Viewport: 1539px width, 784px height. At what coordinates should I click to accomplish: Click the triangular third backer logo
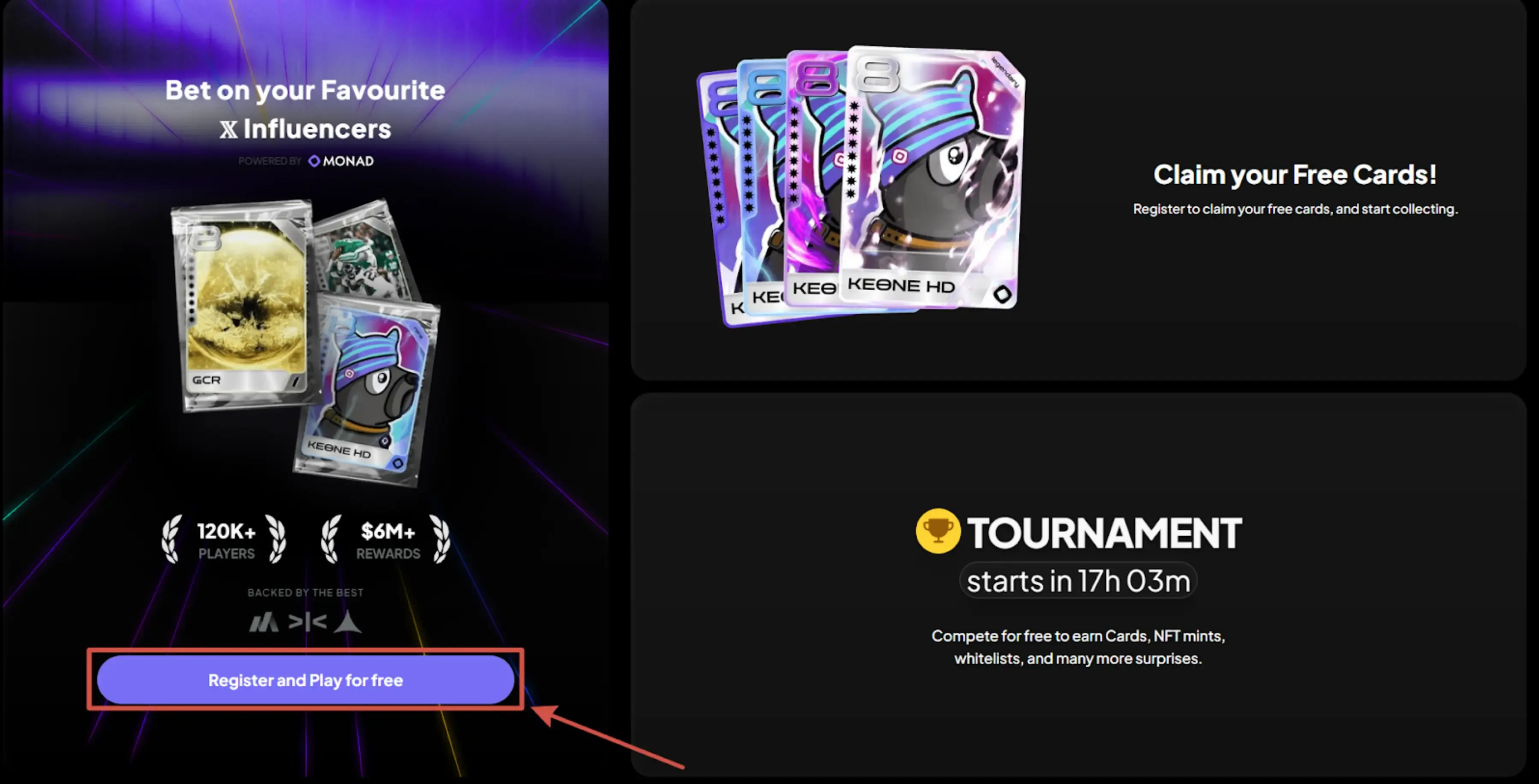click(x=348, y=622)
